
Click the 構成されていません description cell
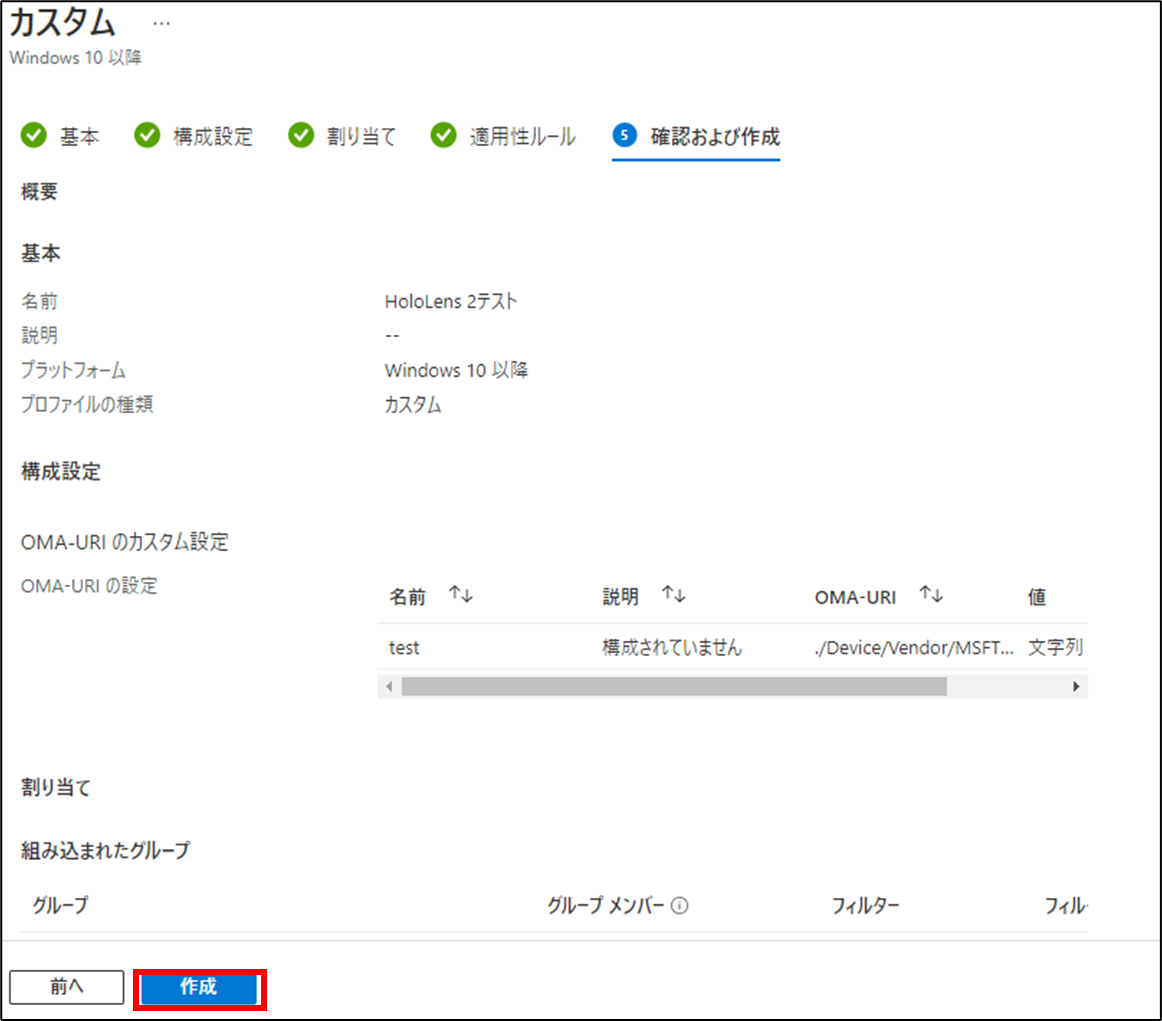[671, 648]
